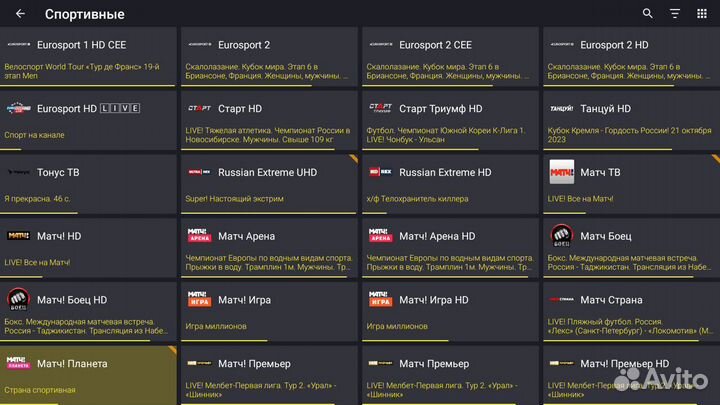Click the Матч Боец fist logo
Viewport: 720px width, 405px height.
(562, 236)
